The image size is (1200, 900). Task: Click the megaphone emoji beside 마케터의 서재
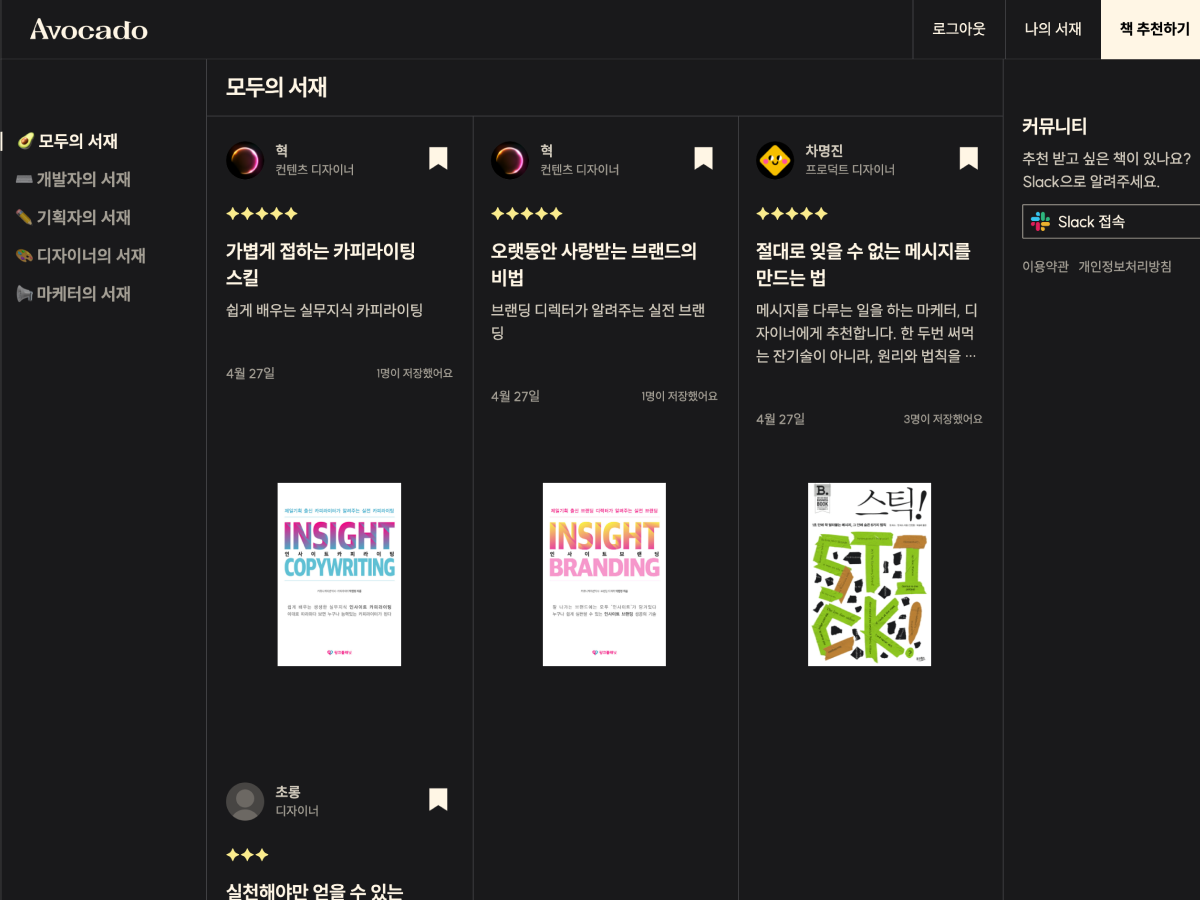[25, 293]
